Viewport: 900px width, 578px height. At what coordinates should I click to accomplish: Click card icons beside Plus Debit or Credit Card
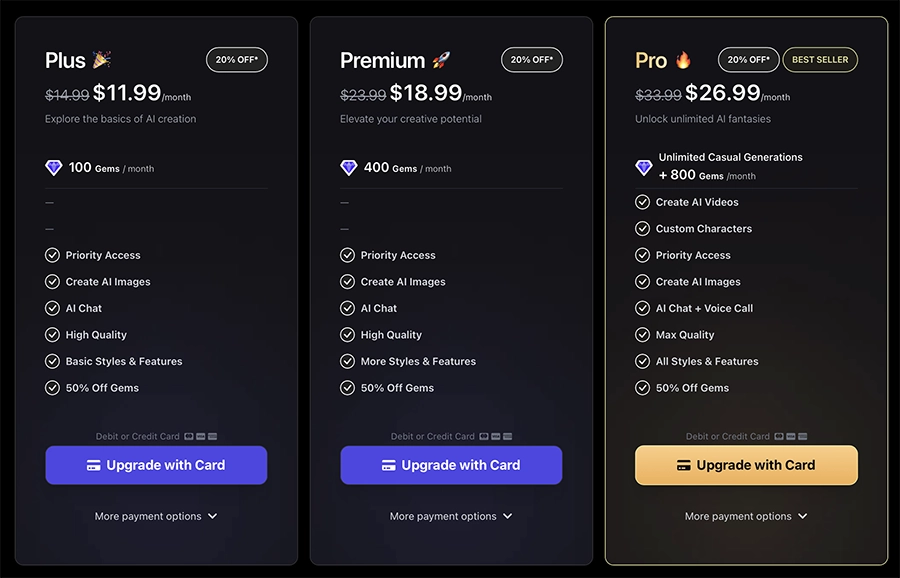(201, 436)
